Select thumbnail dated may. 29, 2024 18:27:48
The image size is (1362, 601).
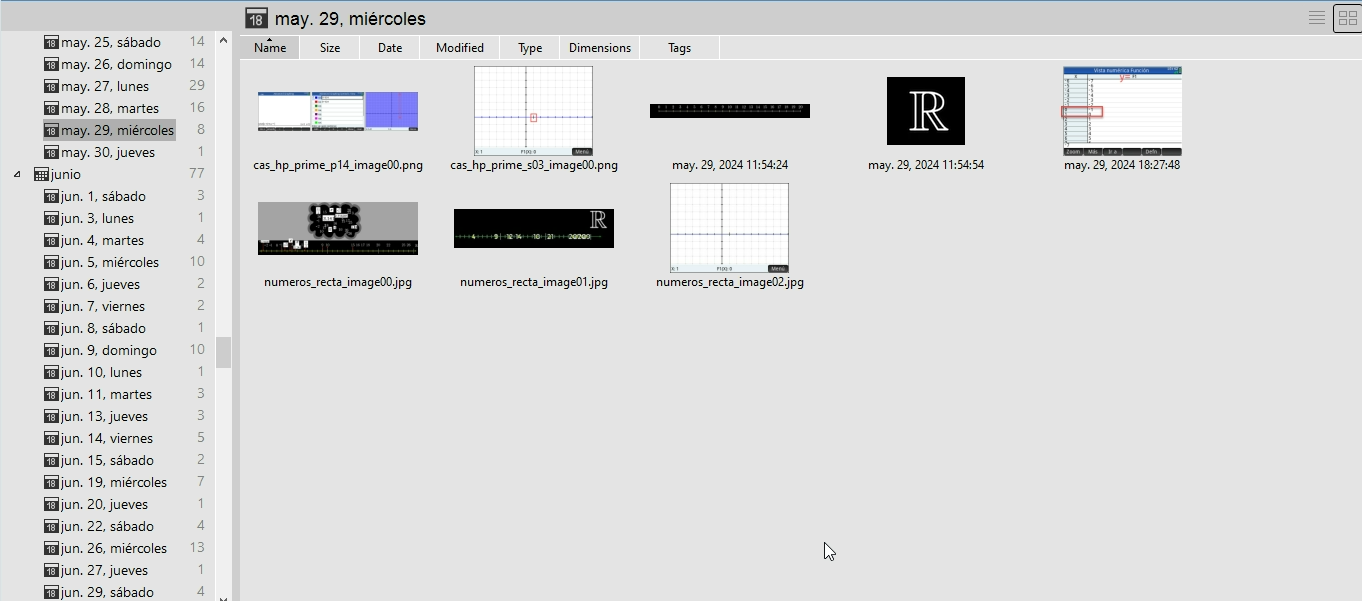1122,111
